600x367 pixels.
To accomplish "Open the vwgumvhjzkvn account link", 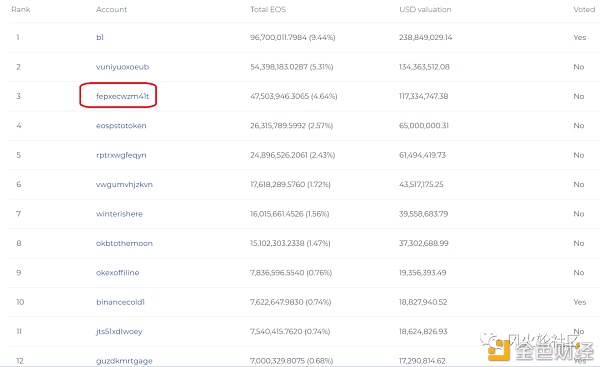I will point(124,184).
